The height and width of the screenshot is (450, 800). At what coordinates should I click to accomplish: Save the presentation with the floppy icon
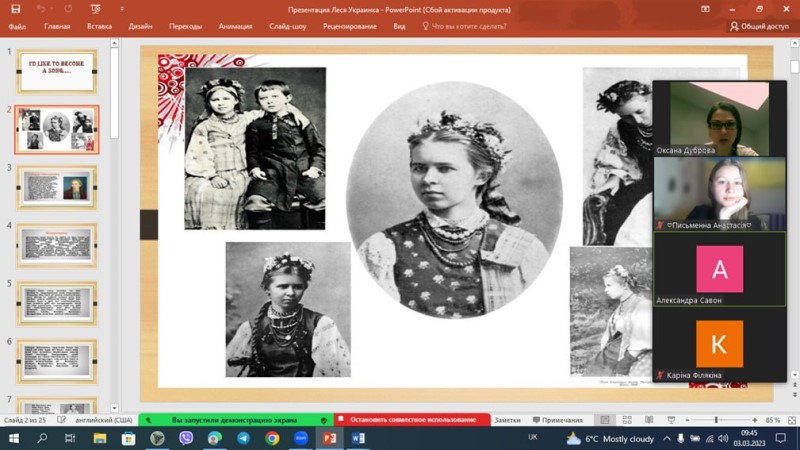point(16,9)
